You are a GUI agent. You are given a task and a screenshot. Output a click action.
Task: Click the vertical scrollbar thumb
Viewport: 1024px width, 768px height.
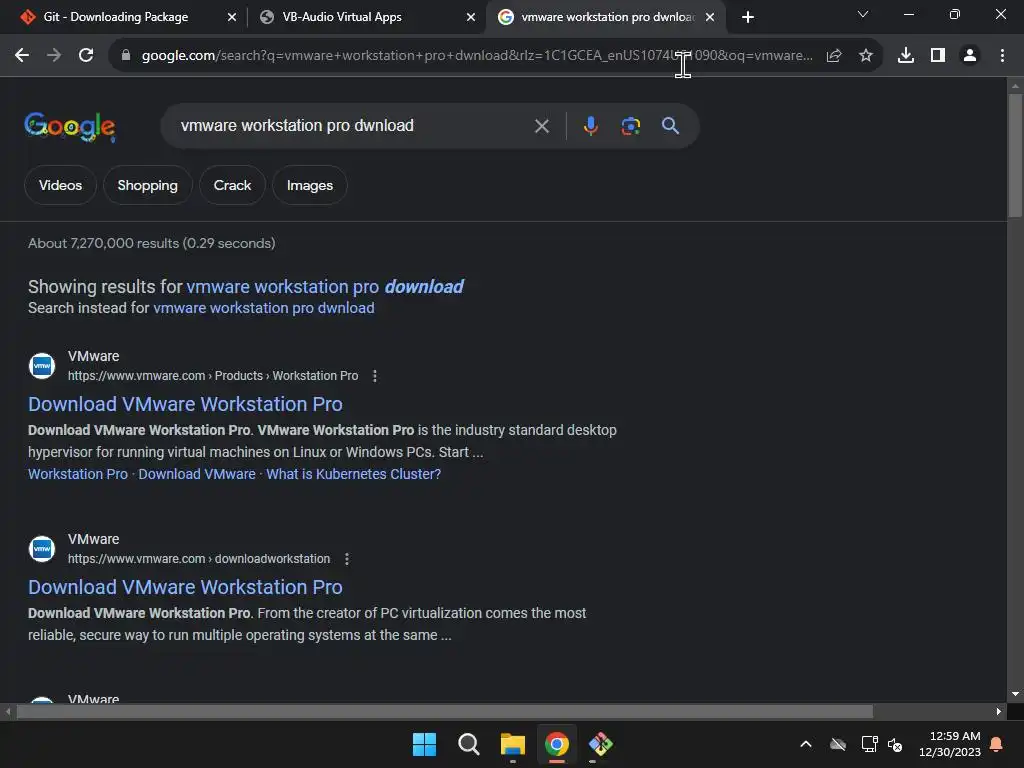click(1015, 155)
